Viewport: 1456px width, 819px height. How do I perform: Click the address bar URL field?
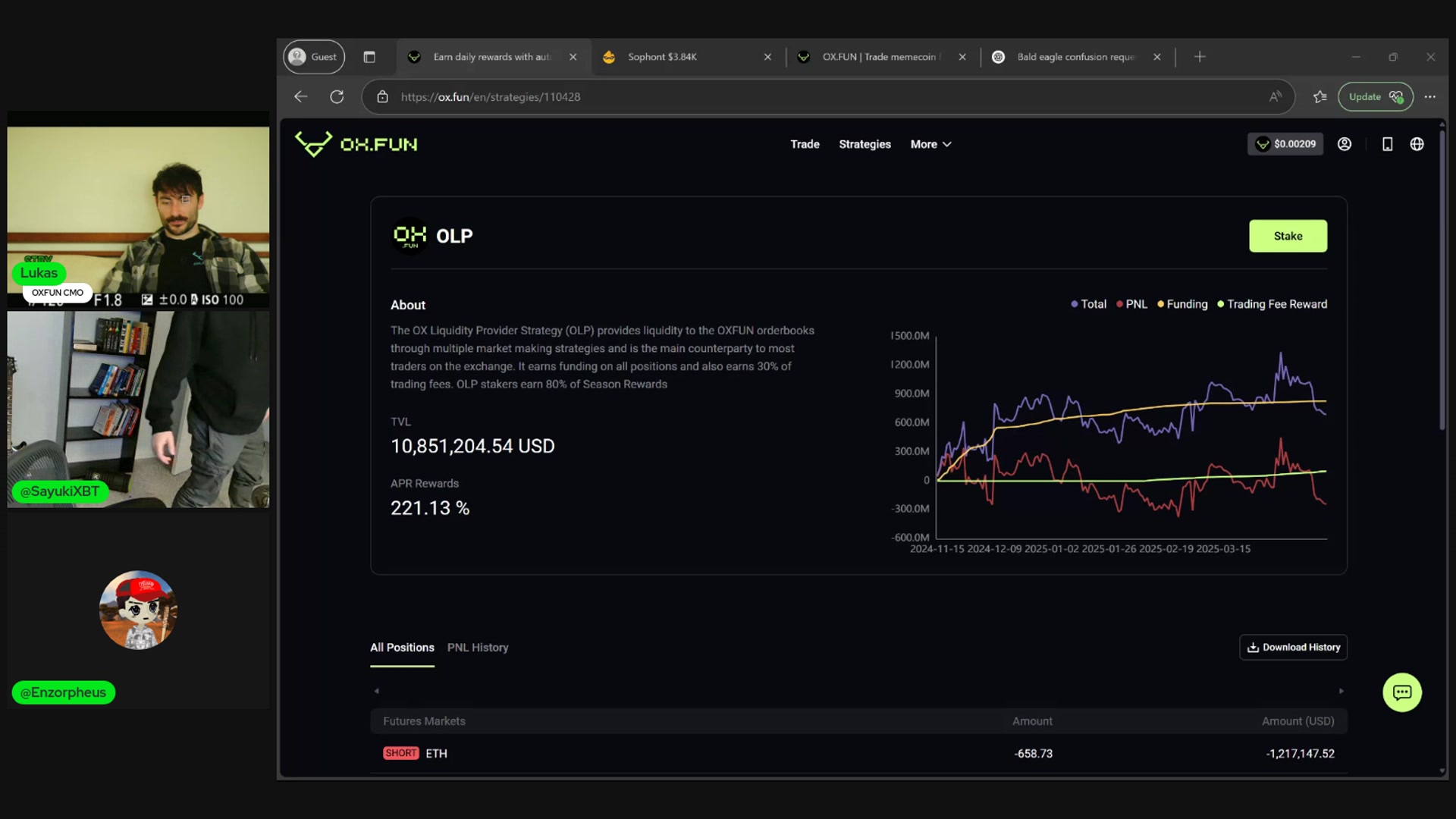[x=827, y=97]
